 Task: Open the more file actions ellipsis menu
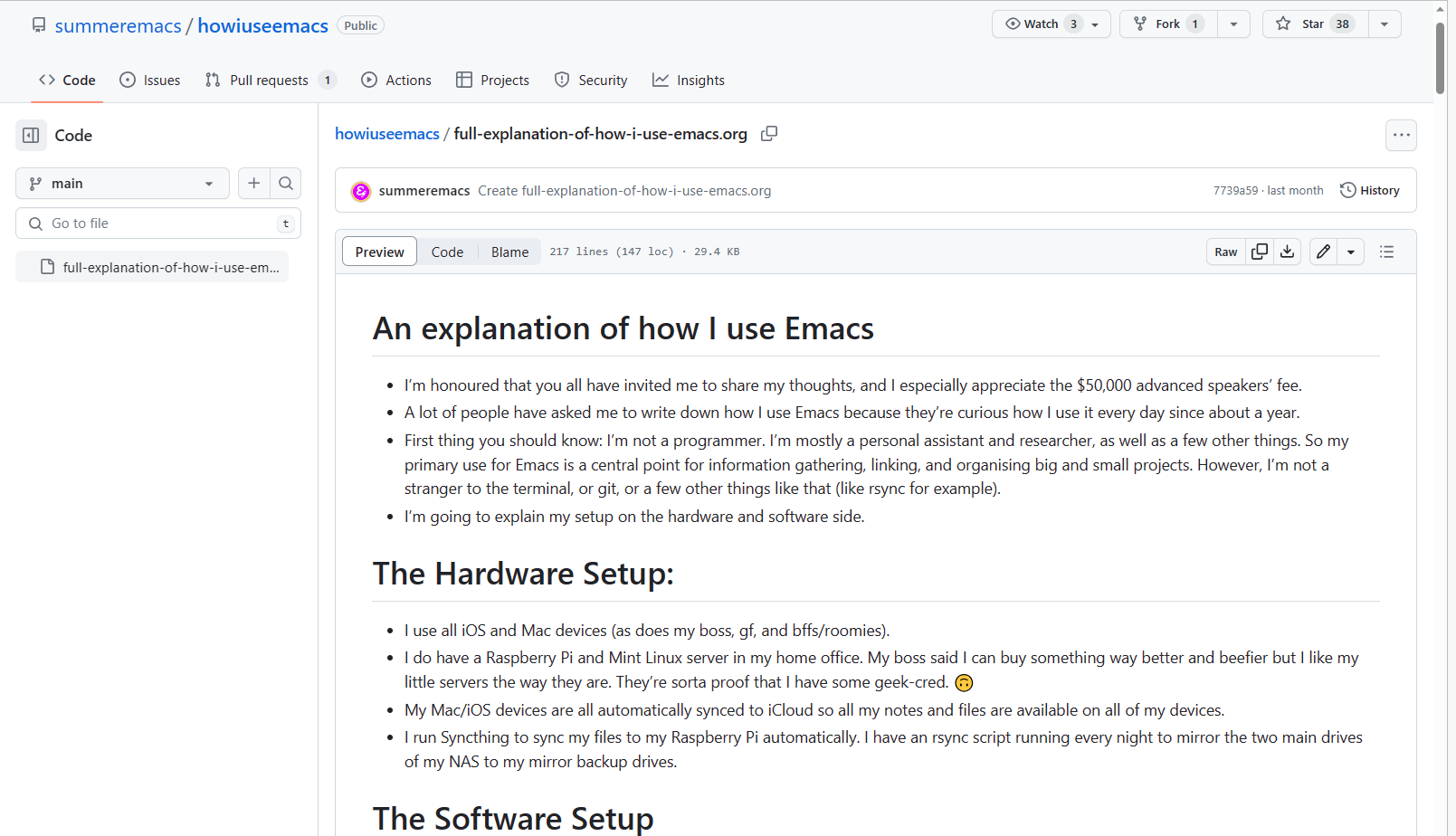click(x=1401, y=136)
